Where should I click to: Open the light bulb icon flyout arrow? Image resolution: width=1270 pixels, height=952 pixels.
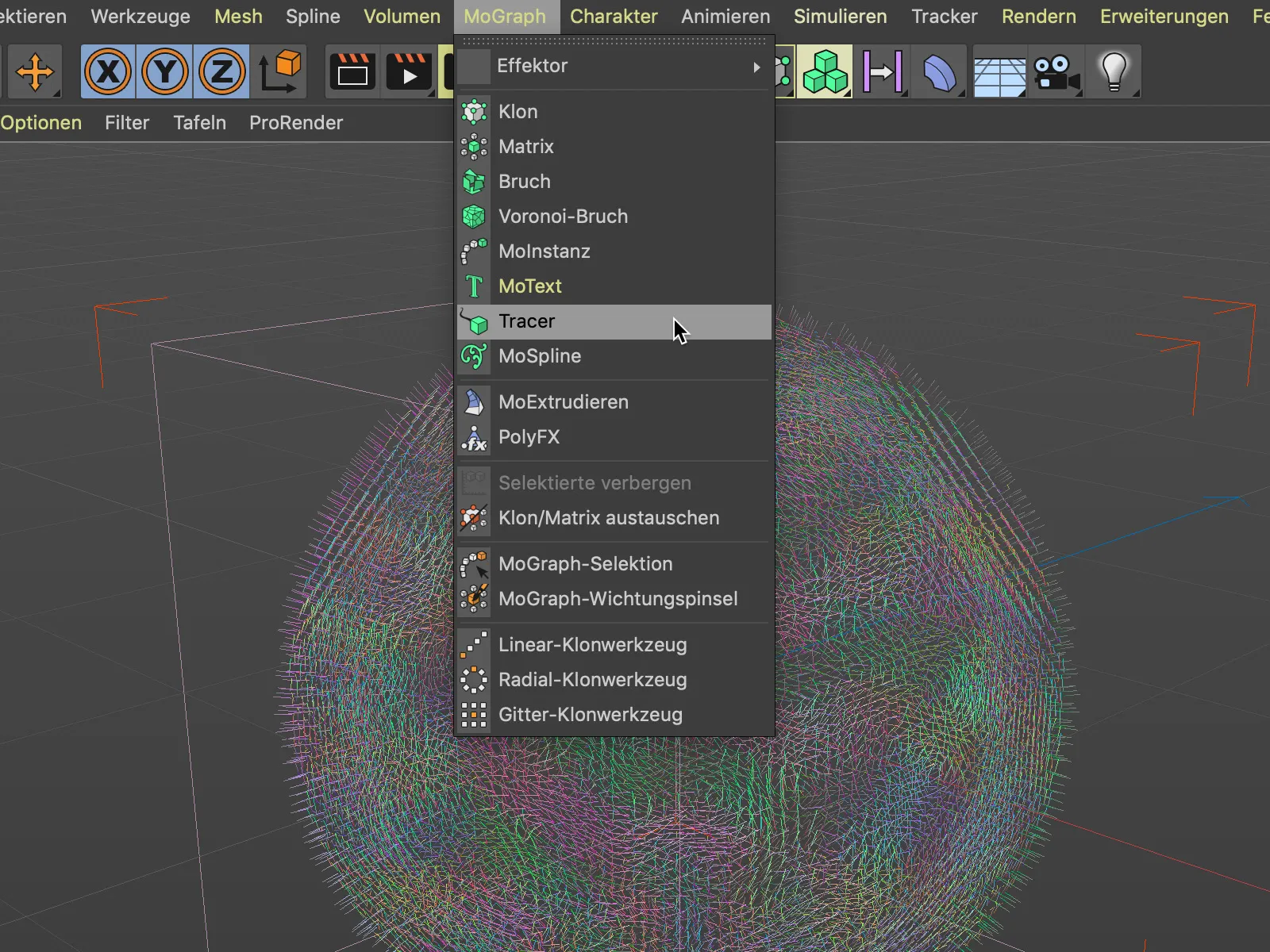[x=1136, y=94]
